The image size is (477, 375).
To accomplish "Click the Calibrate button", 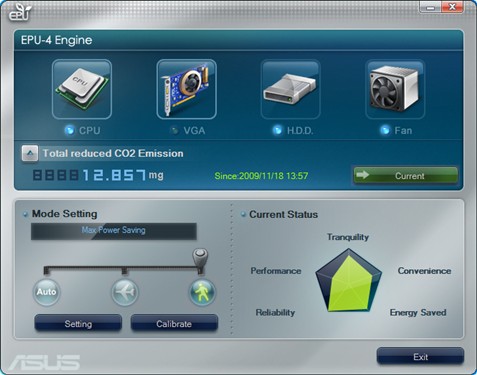I will pyautogui.click(x=174, y=323).
